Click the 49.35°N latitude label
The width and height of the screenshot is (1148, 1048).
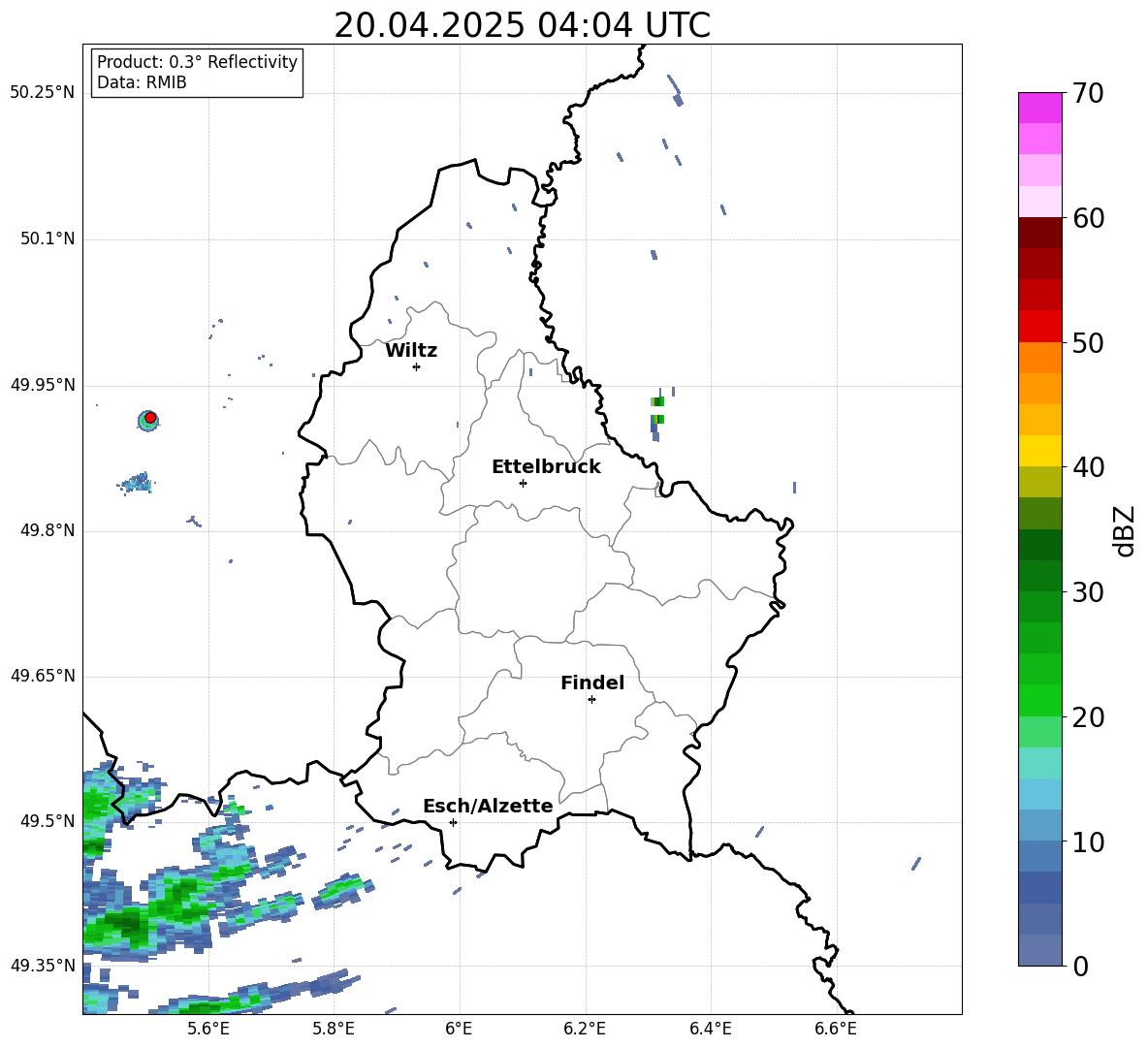[x=43, y=966]
